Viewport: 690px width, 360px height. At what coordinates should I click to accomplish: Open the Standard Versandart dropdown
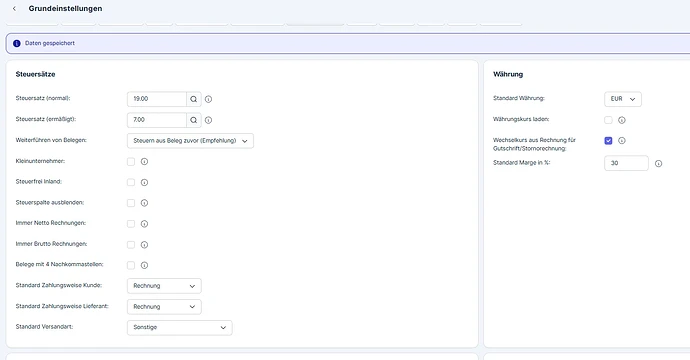180,327
